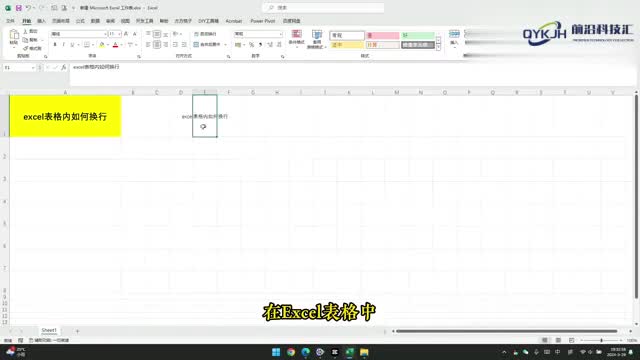
Task: Switch to the Formulas (公式) tab
Action: coord(80,21)
